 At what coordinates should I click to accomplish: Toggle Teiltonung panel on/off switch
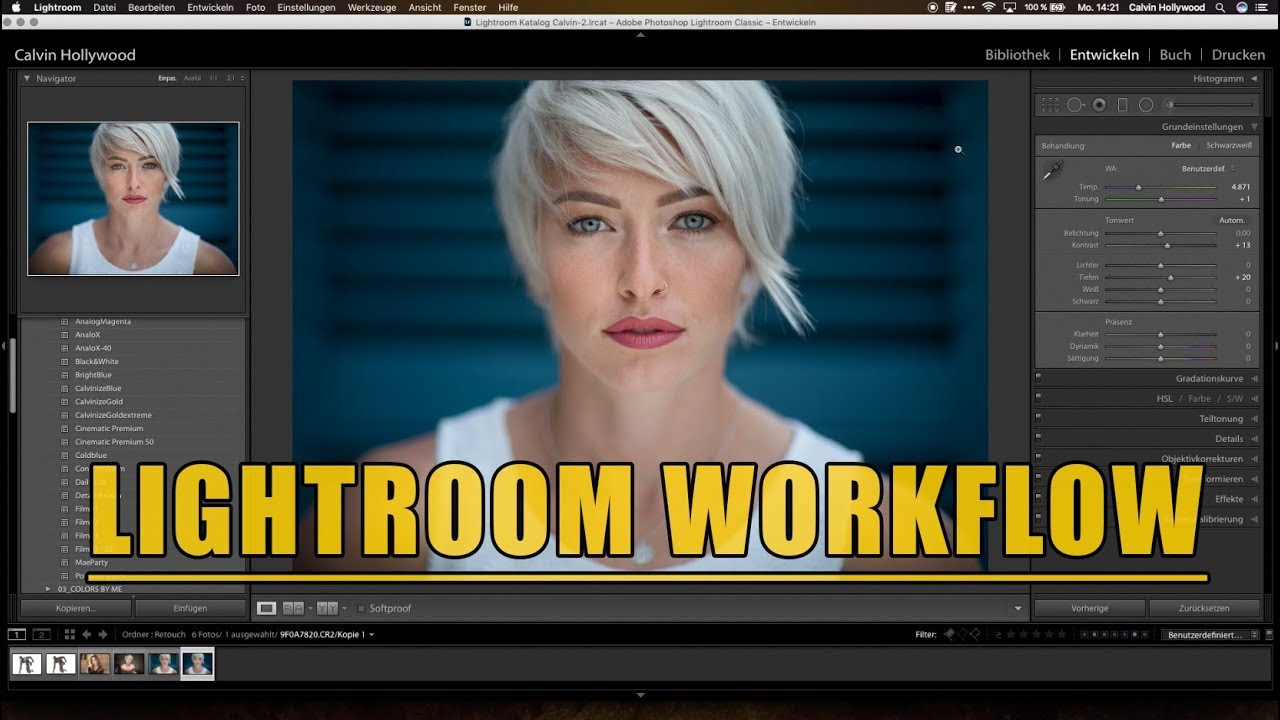pos(1038,419)
